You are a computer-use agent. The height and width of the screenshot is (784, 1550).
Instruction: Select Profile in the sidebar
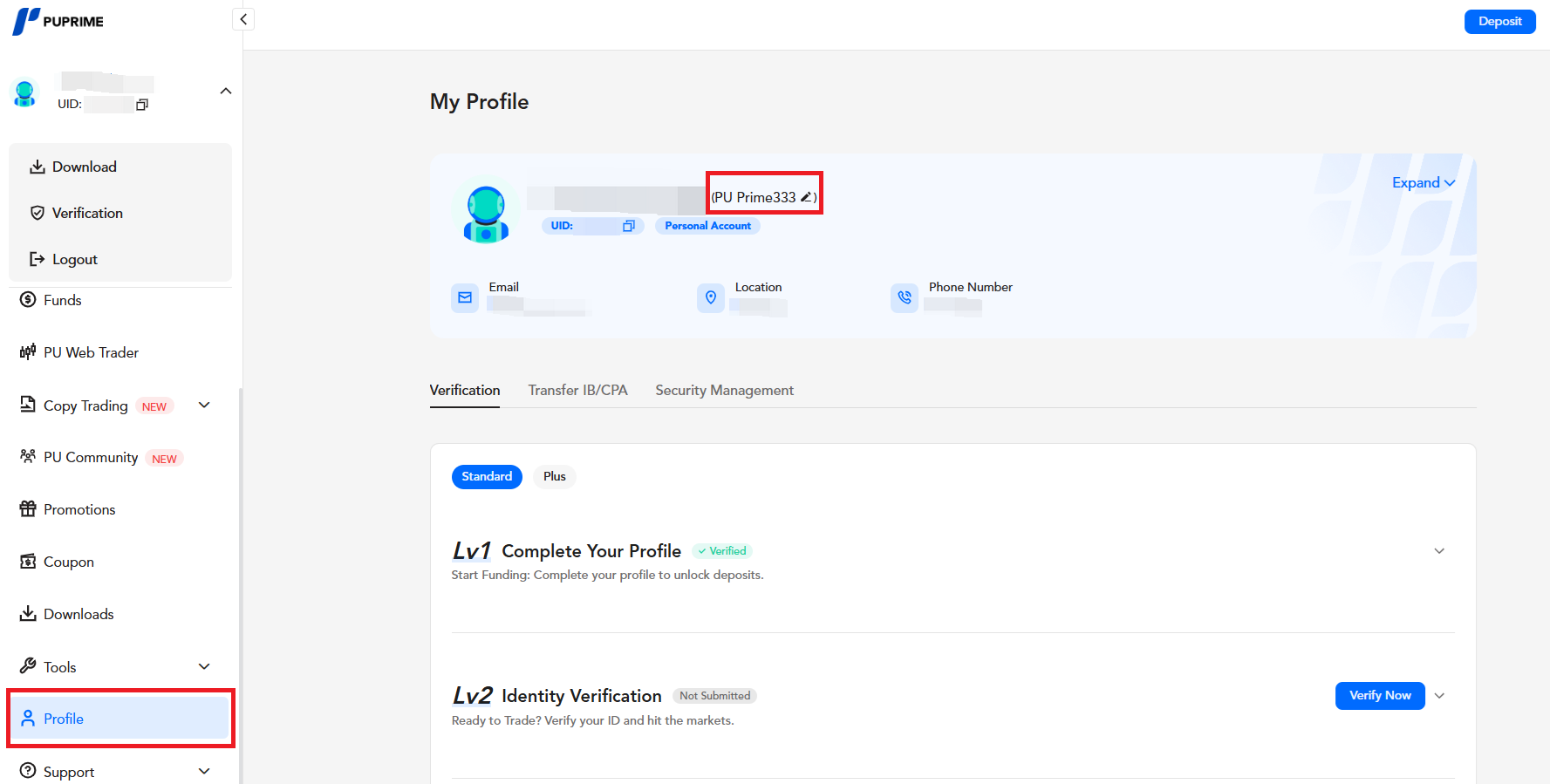pyautogui.click(x=120, y=719)
